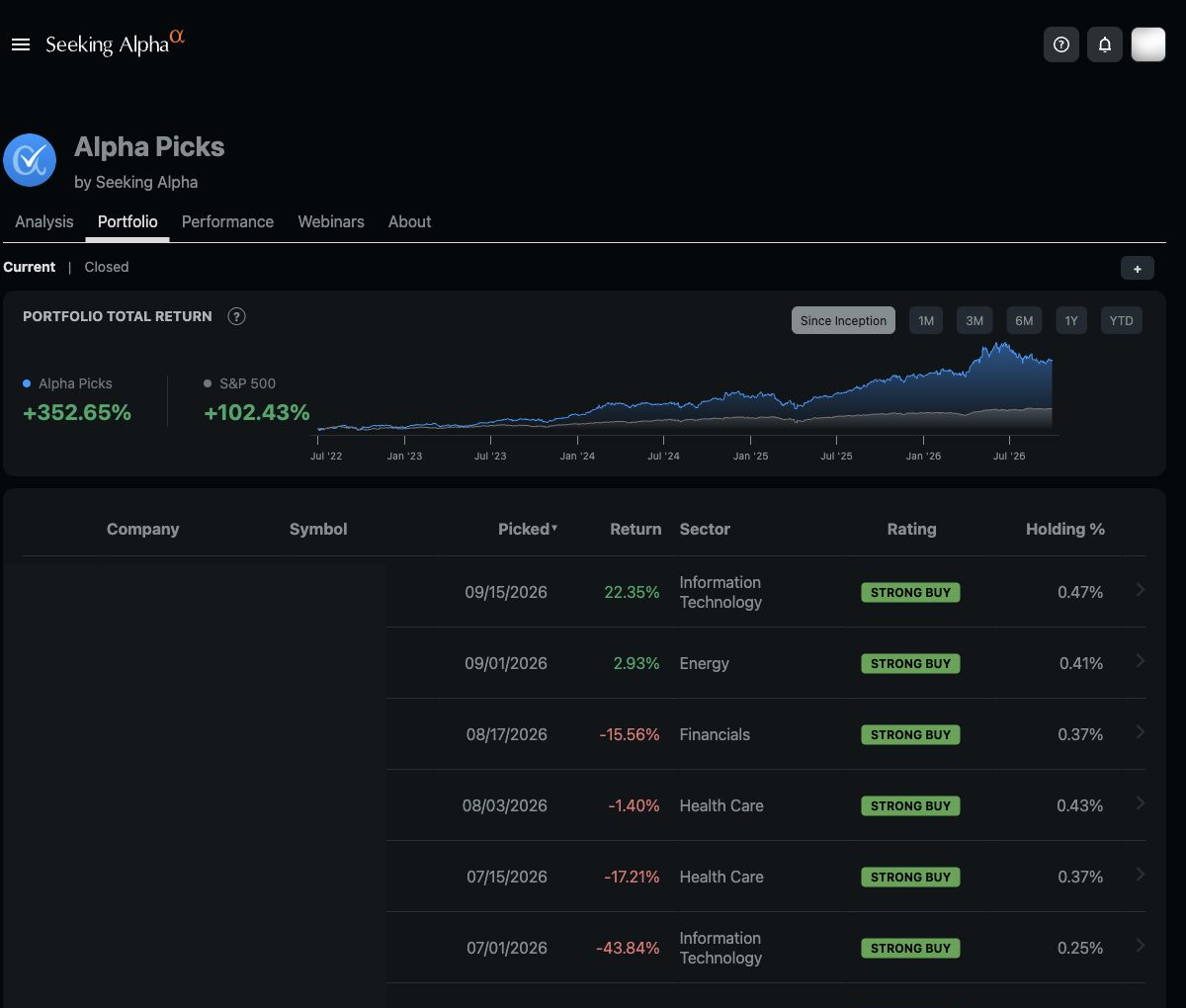1186x1008 pixels.
Task: Select the 1M time range
Action: pos(926,320)
